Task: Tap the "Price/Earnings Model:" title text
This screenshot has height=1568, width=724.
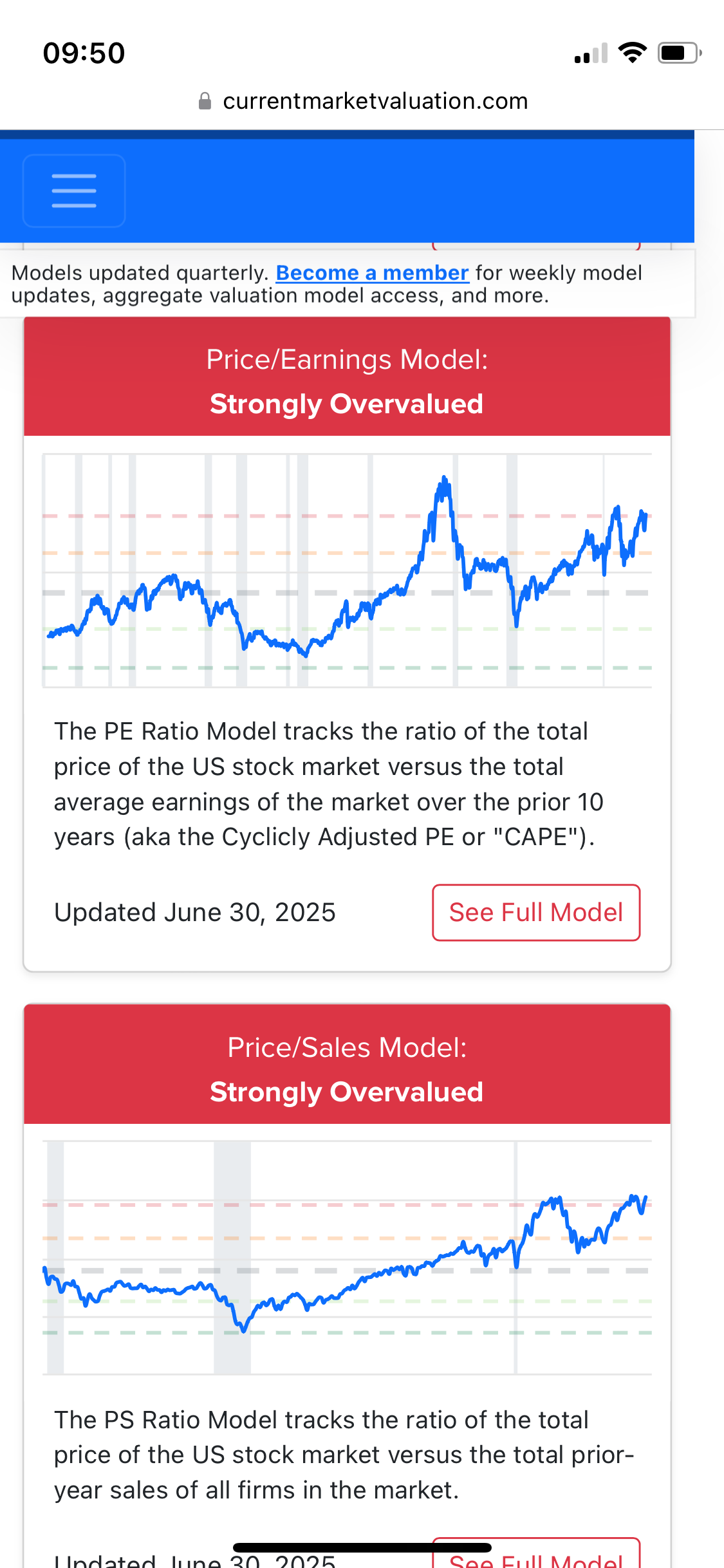Action: click(347, 360)
